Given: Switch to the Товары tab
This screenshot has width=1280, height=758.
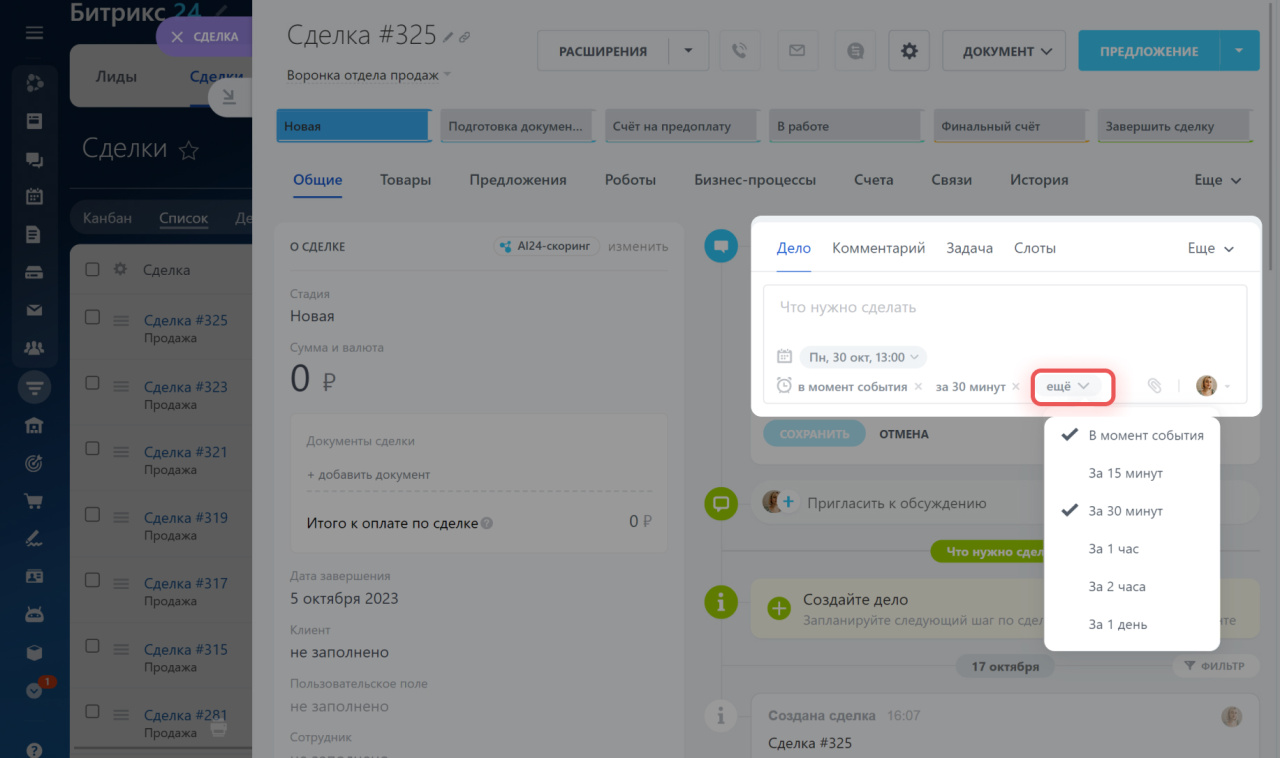Looking at the screenshot, I should (x=405, y=180).
